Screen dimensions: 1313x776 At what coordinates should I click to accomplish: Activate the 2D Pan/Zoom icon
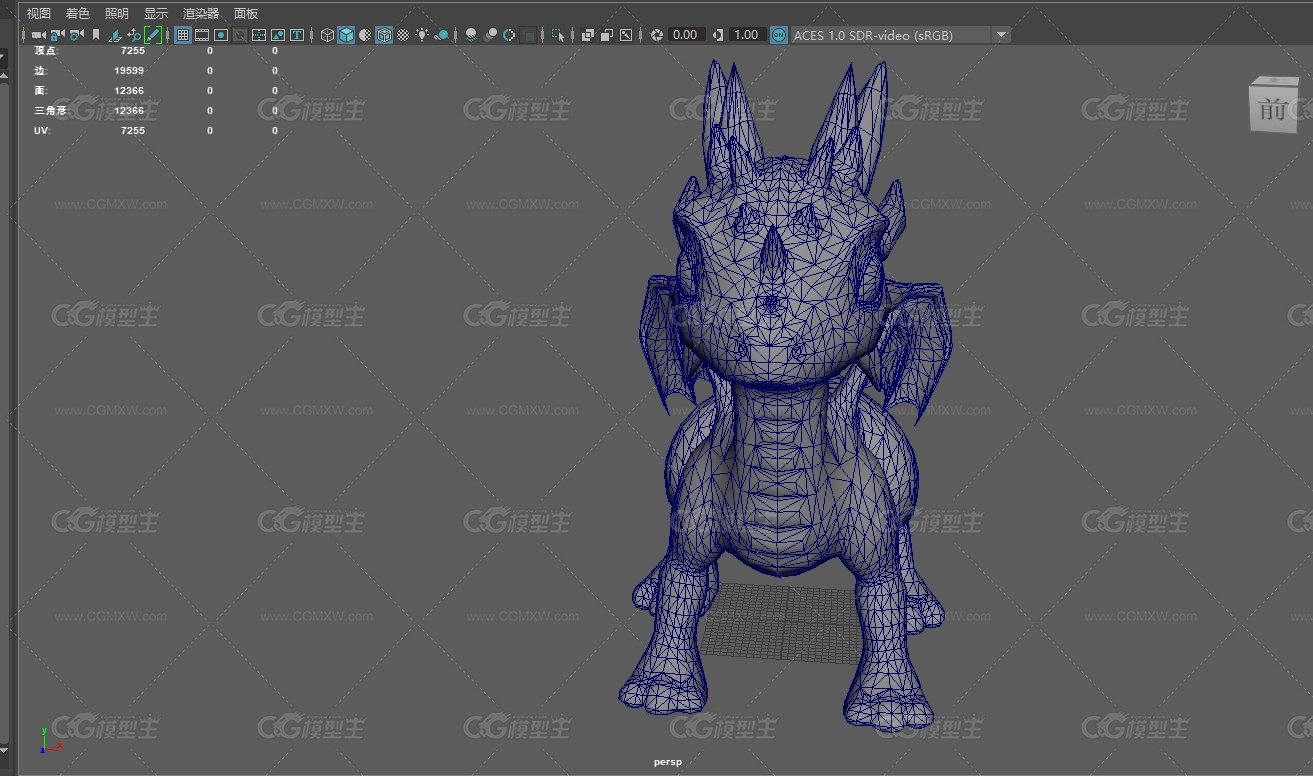(x=134, y=35)
